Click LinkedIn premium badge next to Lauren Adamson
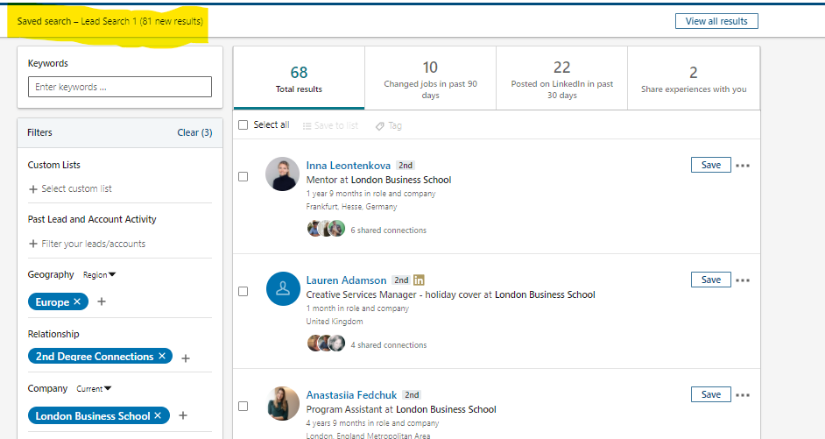This screenshot has height=439, width=825. (x=419, y=280)
